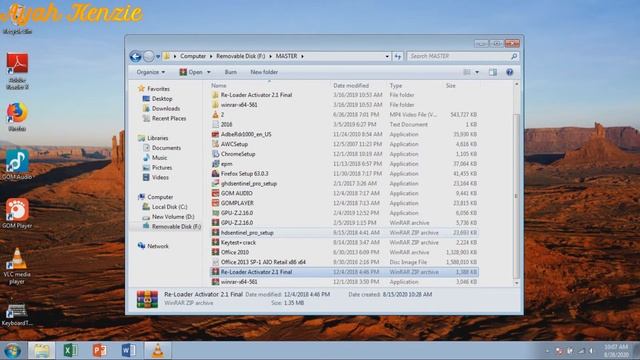Select the Keytest+crack ZIP archive
The height and width of the screenshot is (360, 640).
pos(344,242)
